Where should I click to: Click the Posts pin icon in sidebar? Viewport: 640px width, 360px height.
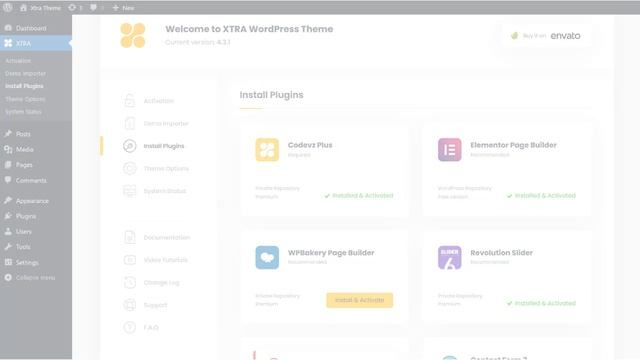(8, 133)
